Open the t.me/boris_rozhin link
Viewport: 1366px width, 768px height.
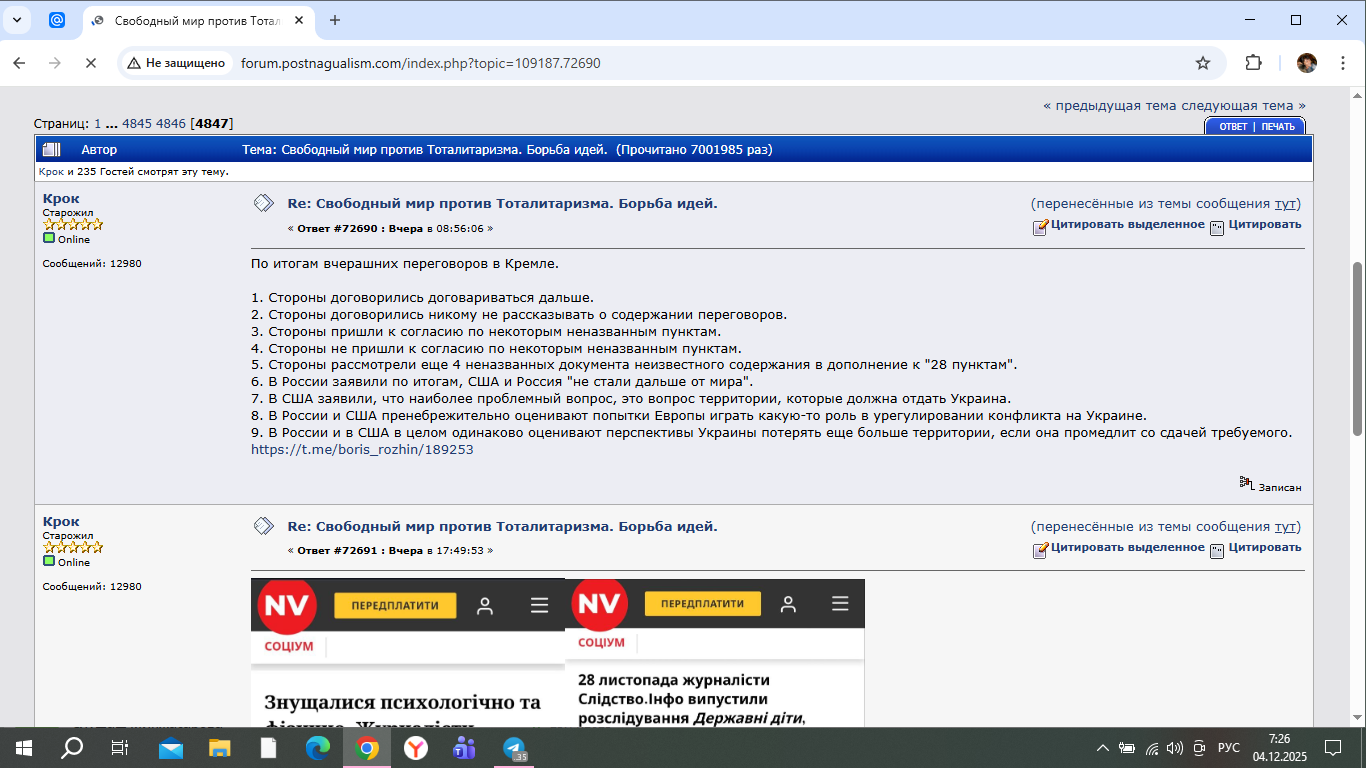[x=362, y=450]
